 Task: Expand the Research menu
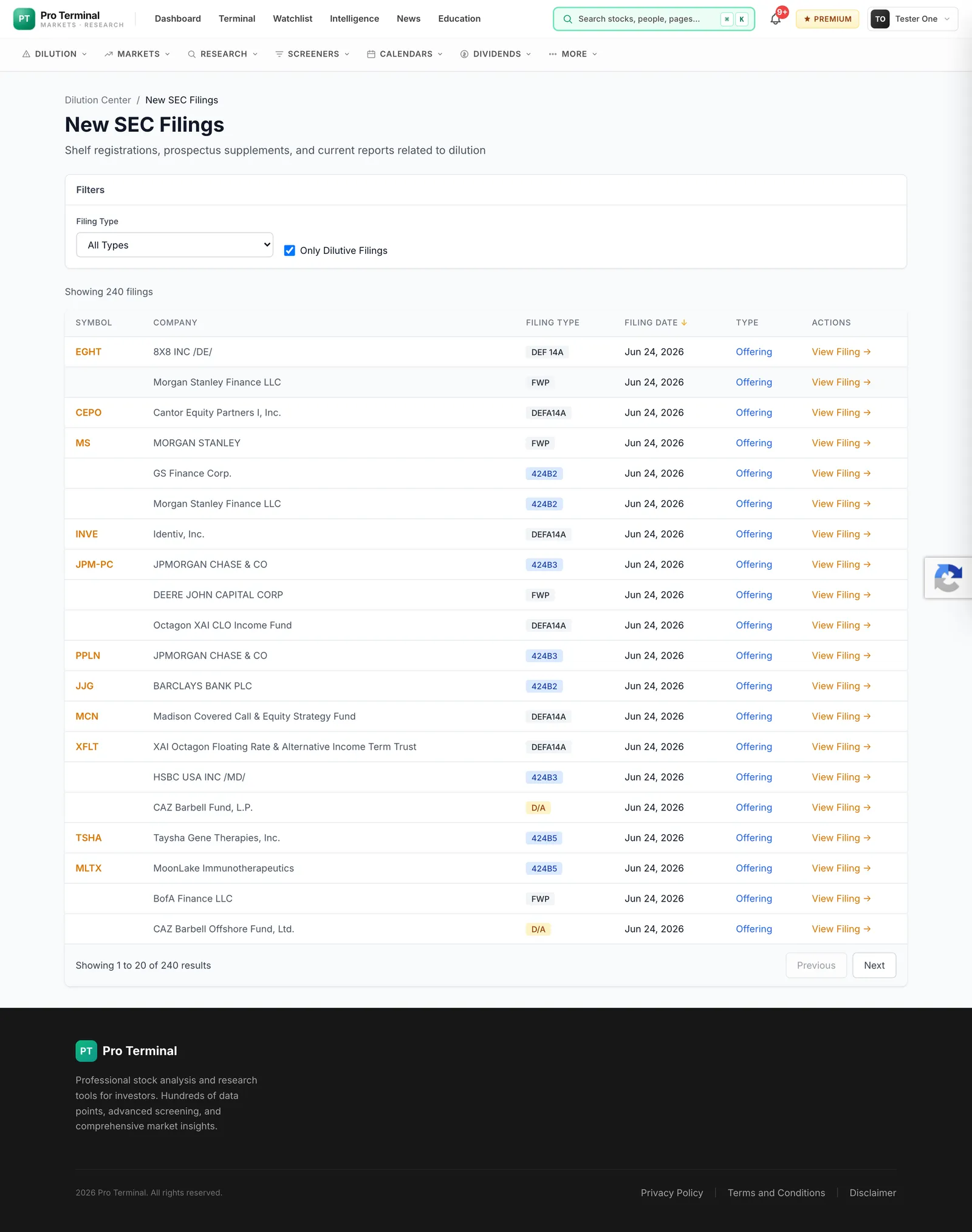(223, 54)
